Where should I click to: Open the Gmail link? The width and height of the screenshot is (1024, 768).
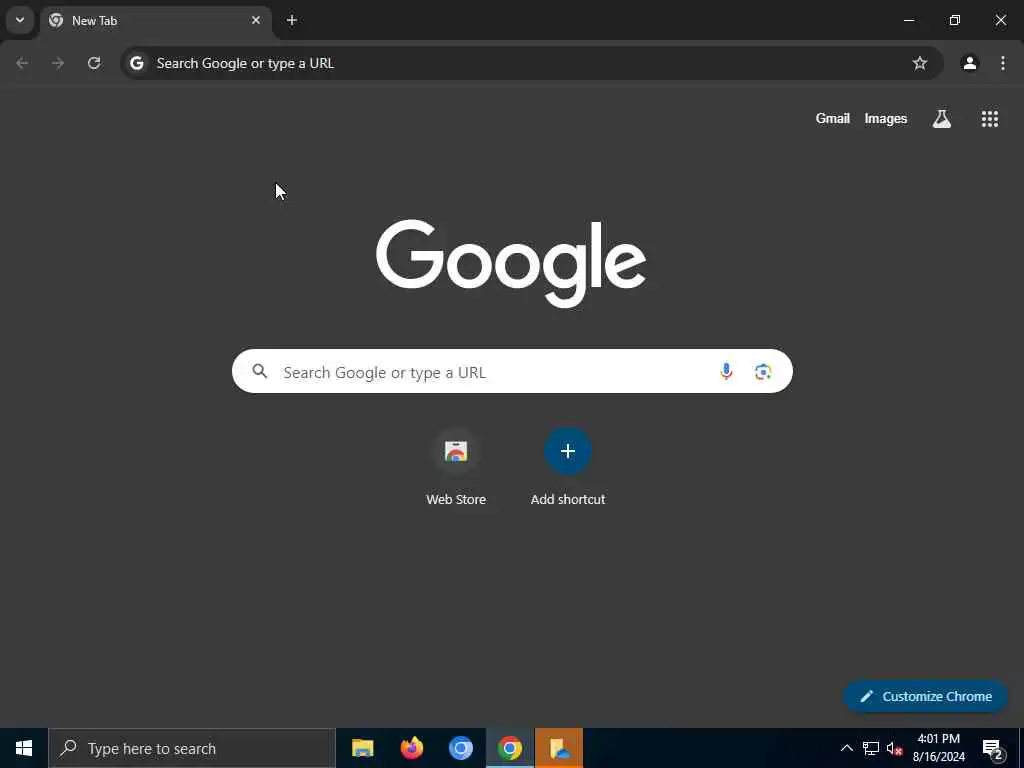tap(833, 118)
